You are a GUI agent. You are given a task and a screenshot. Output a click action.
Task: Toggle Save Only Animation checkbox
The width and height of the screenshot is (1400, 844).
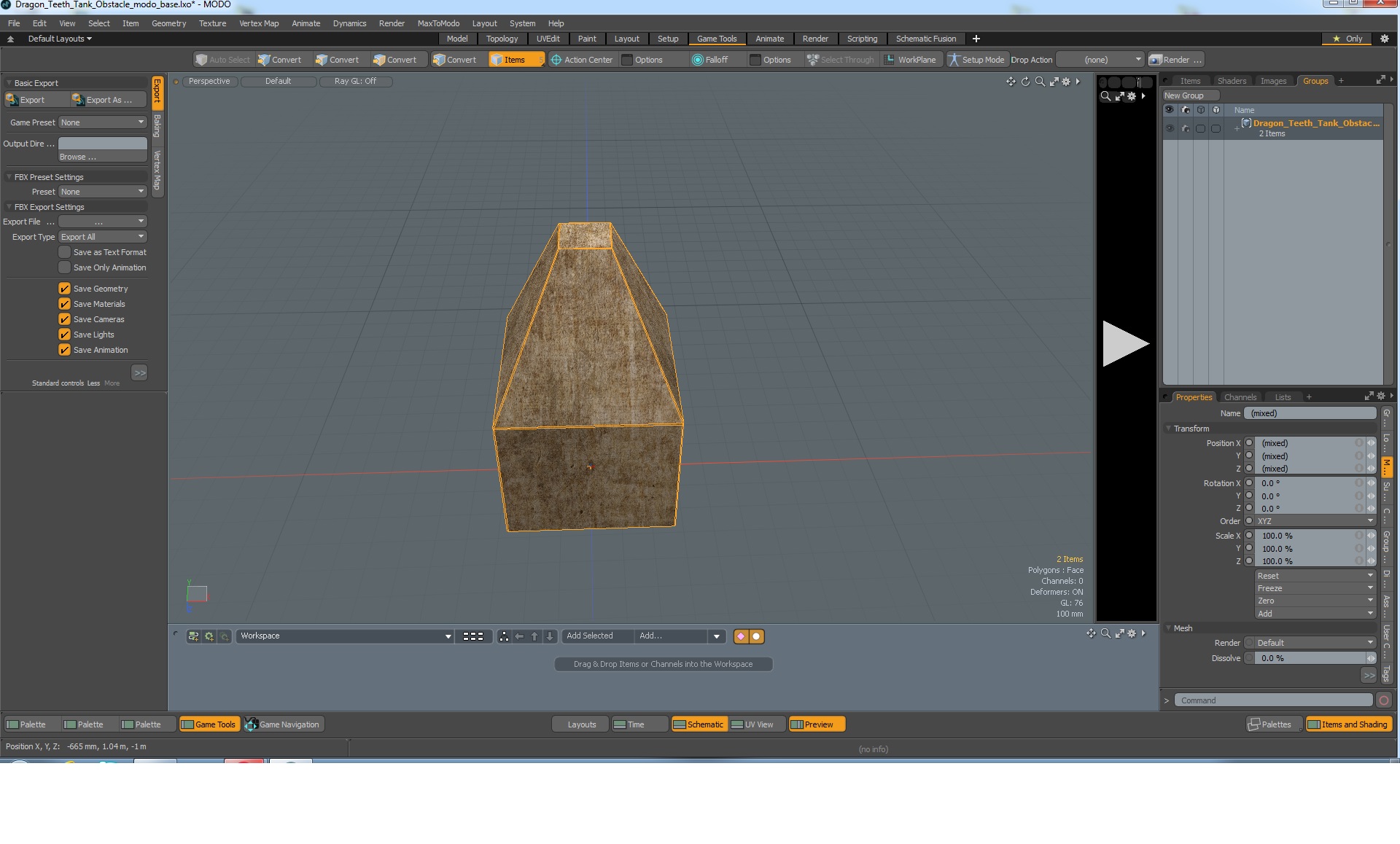(x=64, y=267)
